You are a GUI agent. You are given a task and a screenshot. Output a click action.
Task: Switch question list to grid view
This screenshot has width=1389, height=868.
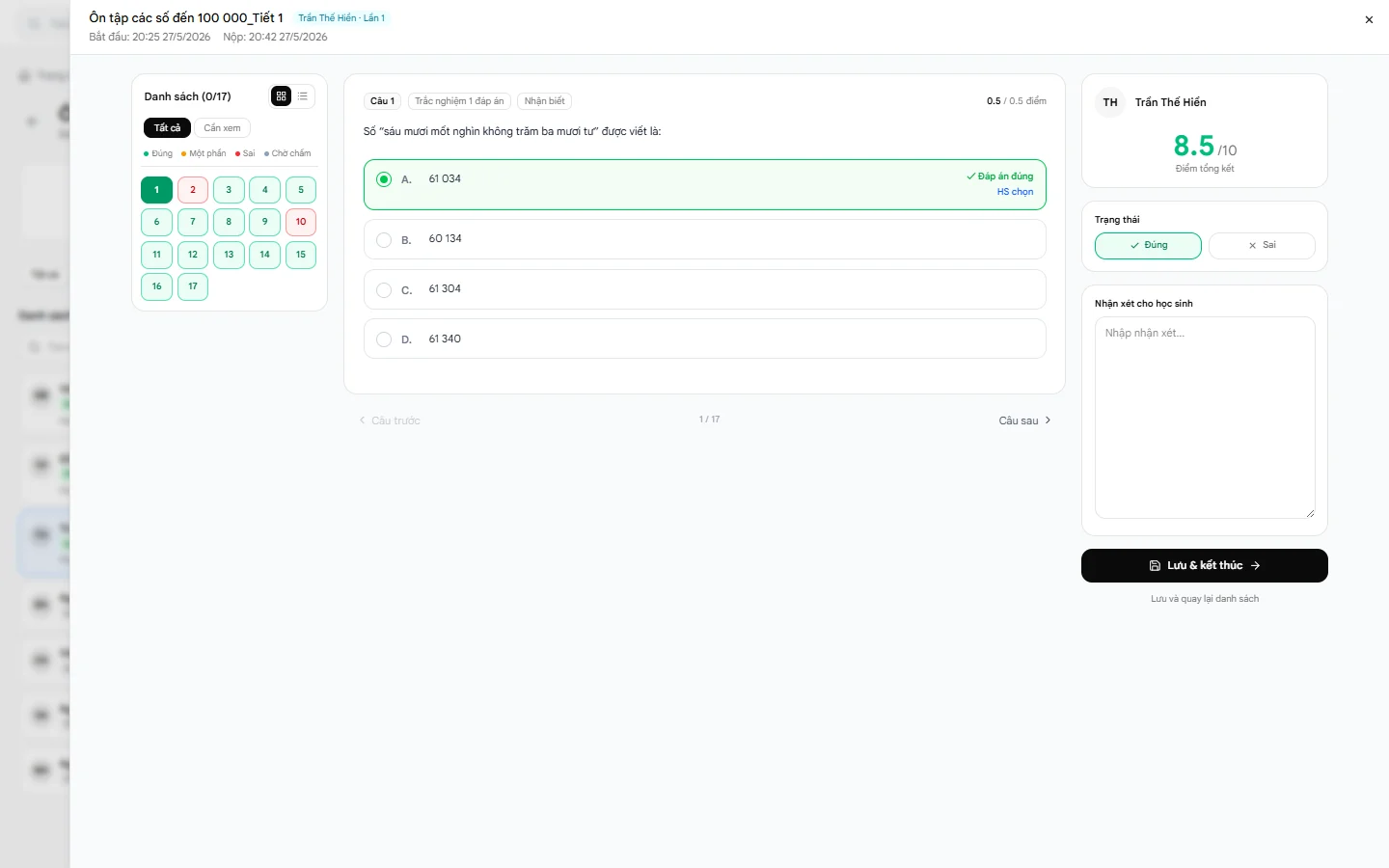point(281,96)
